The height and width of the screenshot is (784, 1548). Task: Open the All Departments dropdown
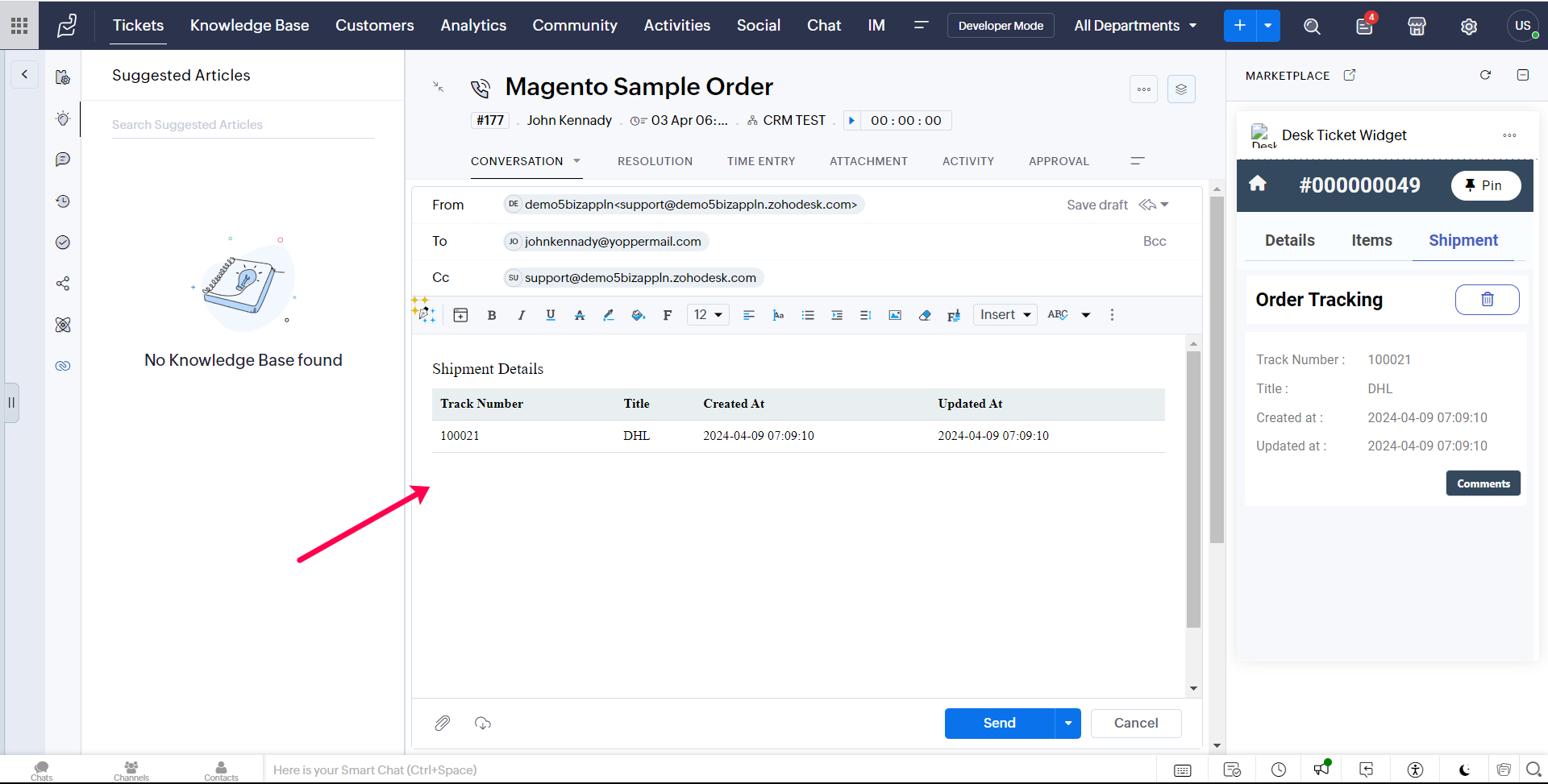click(1134, 26)
